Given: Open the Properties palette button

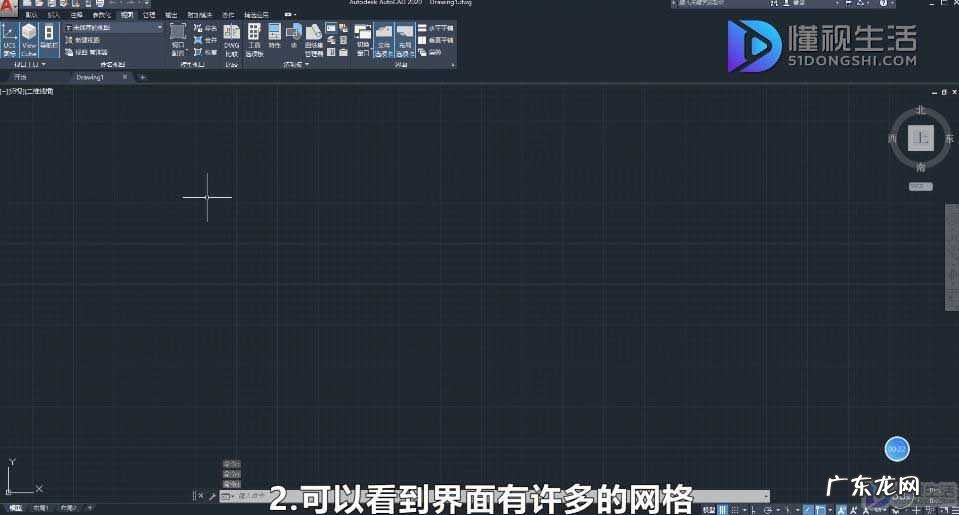Looking at the screenshot, I should 275,37.
